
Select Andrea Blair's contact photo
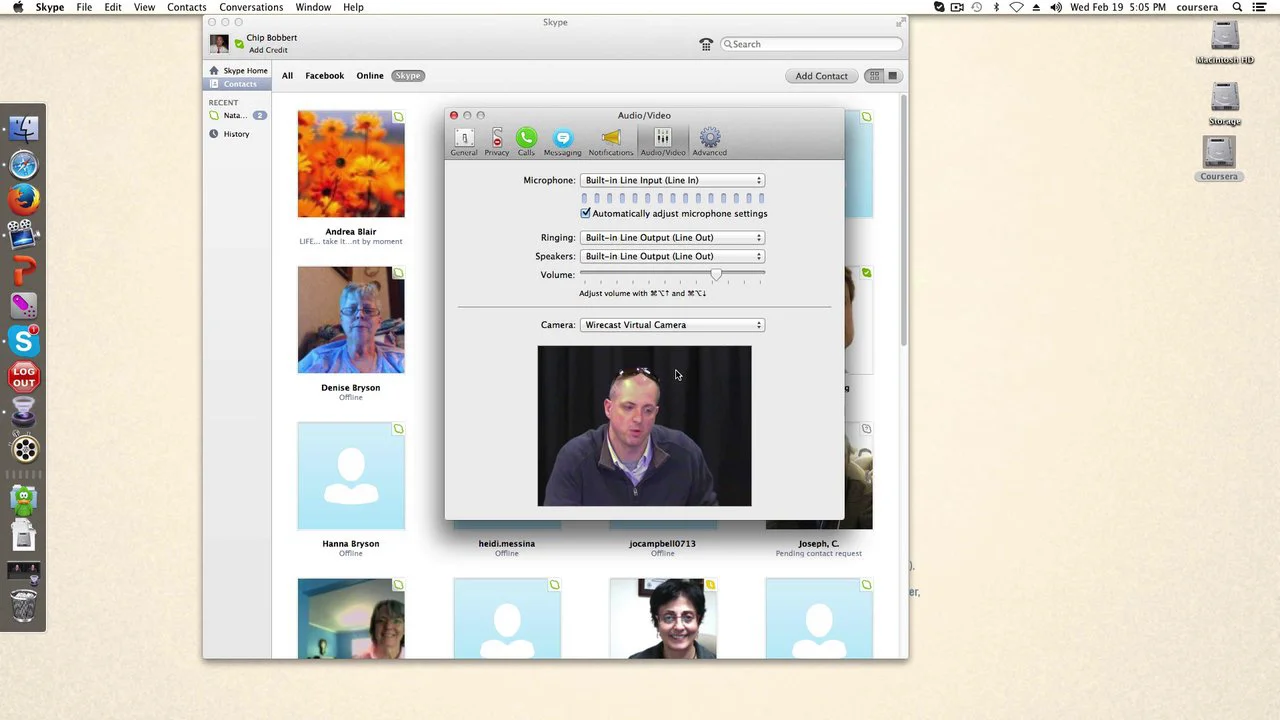pos(351,164)
